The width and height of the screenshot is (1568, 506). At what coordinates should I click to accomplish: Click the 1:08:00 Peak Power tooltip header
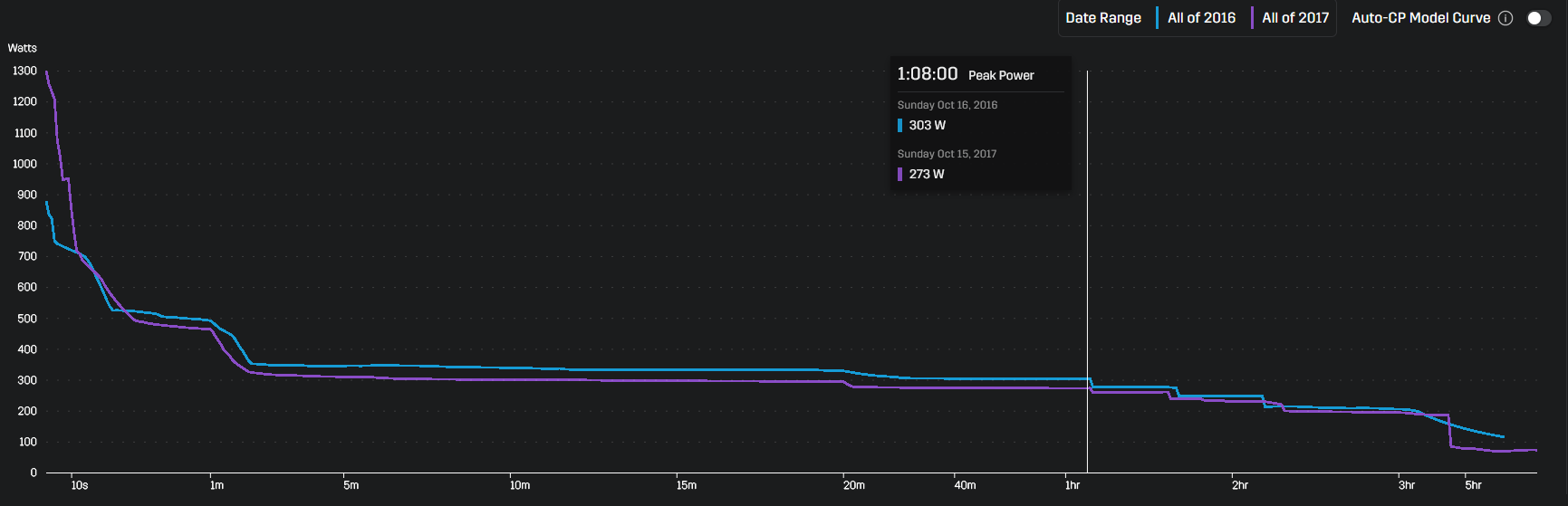click(965, 74)
